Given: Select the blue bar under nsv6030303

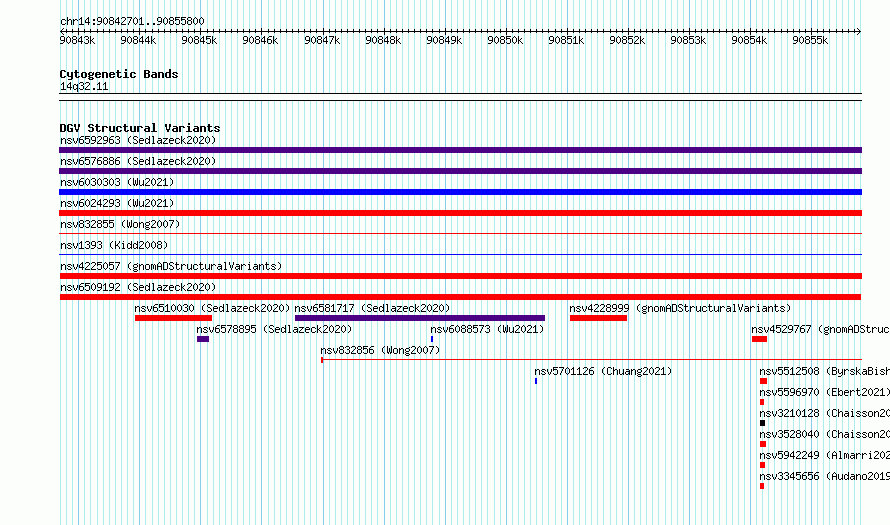Looking at the screenshot, I should pyautogui.click(x=460, y=192).
